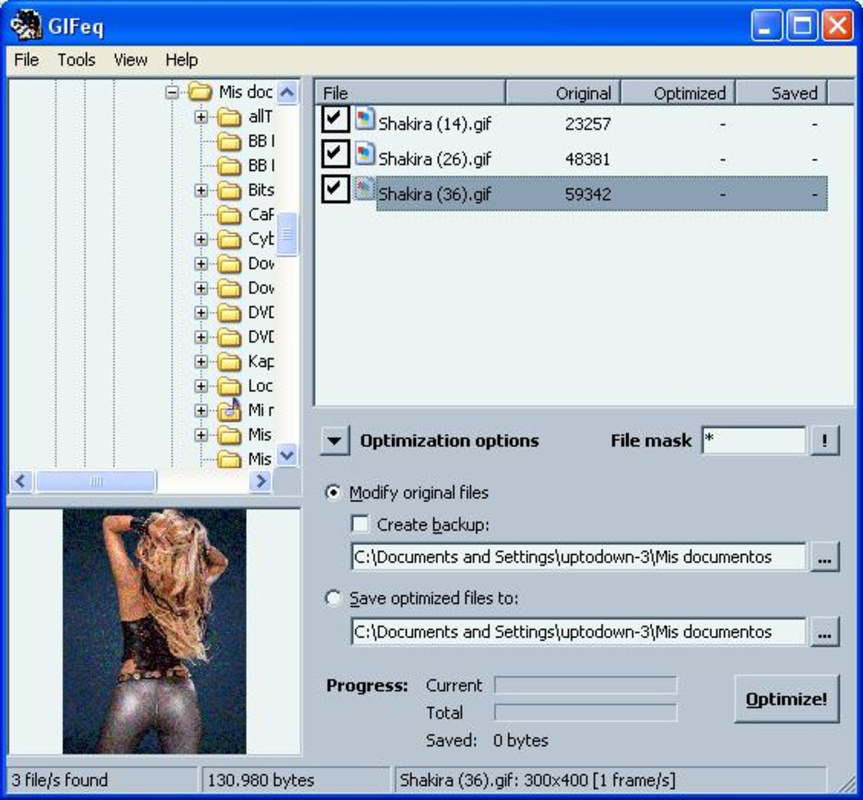This screenshot has height=800, width=863.
Task: Click the File mask input field
Action: tap(753, 440)
